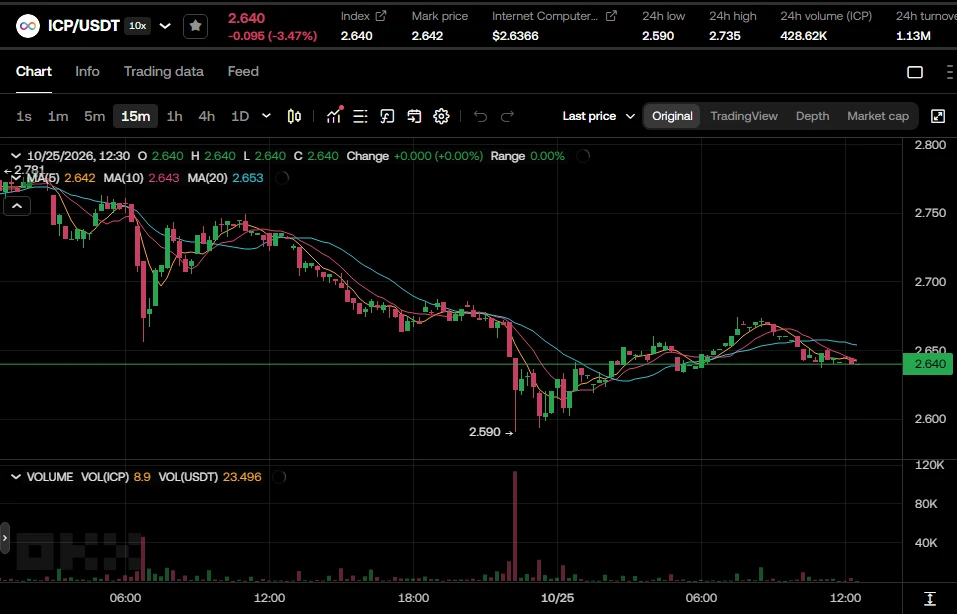Select the Original chart view
This screenshot has height=614, width=957.
coord(672,116)
